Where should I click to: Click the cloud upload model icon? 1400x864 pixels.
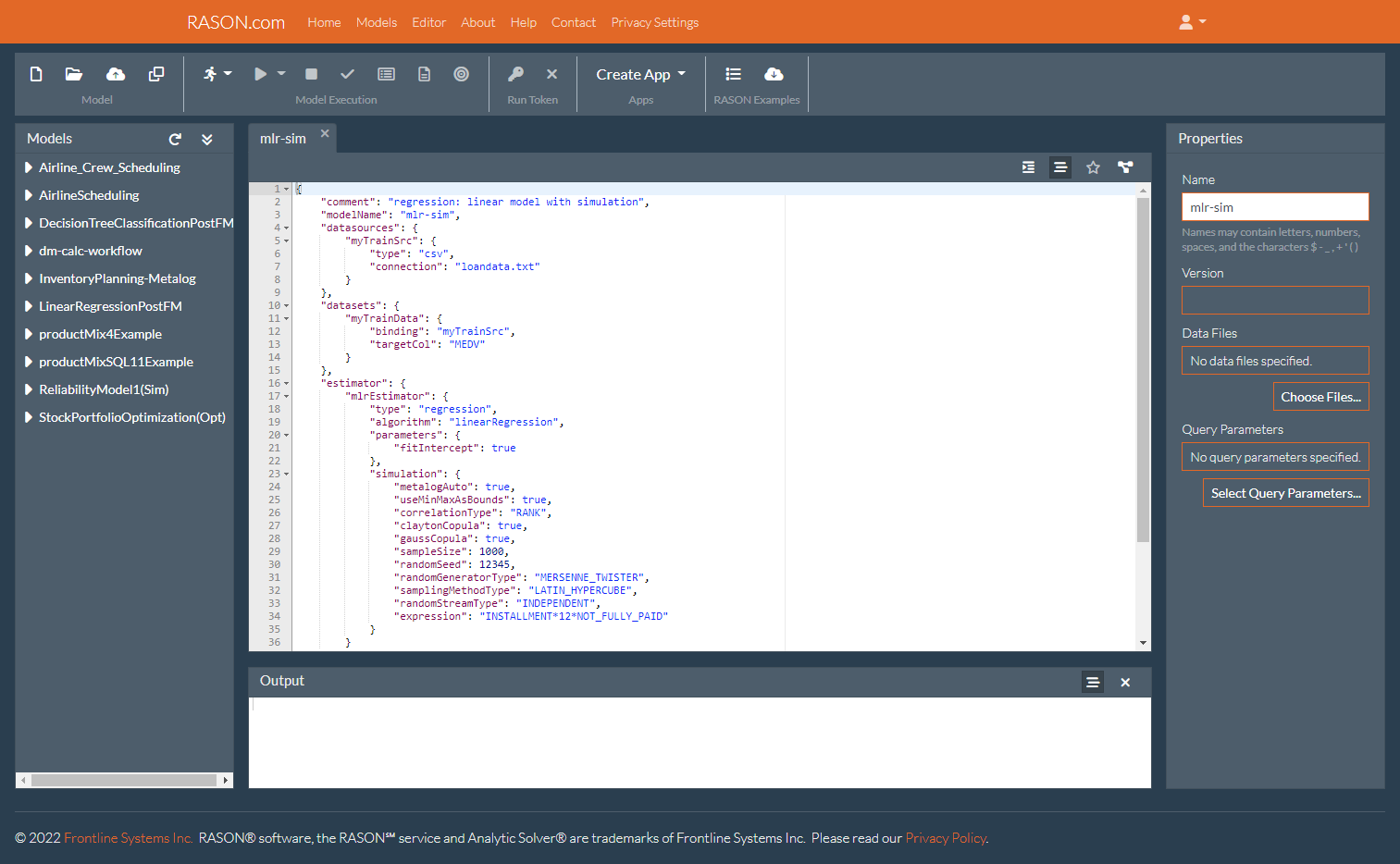[x=116, y=74]
